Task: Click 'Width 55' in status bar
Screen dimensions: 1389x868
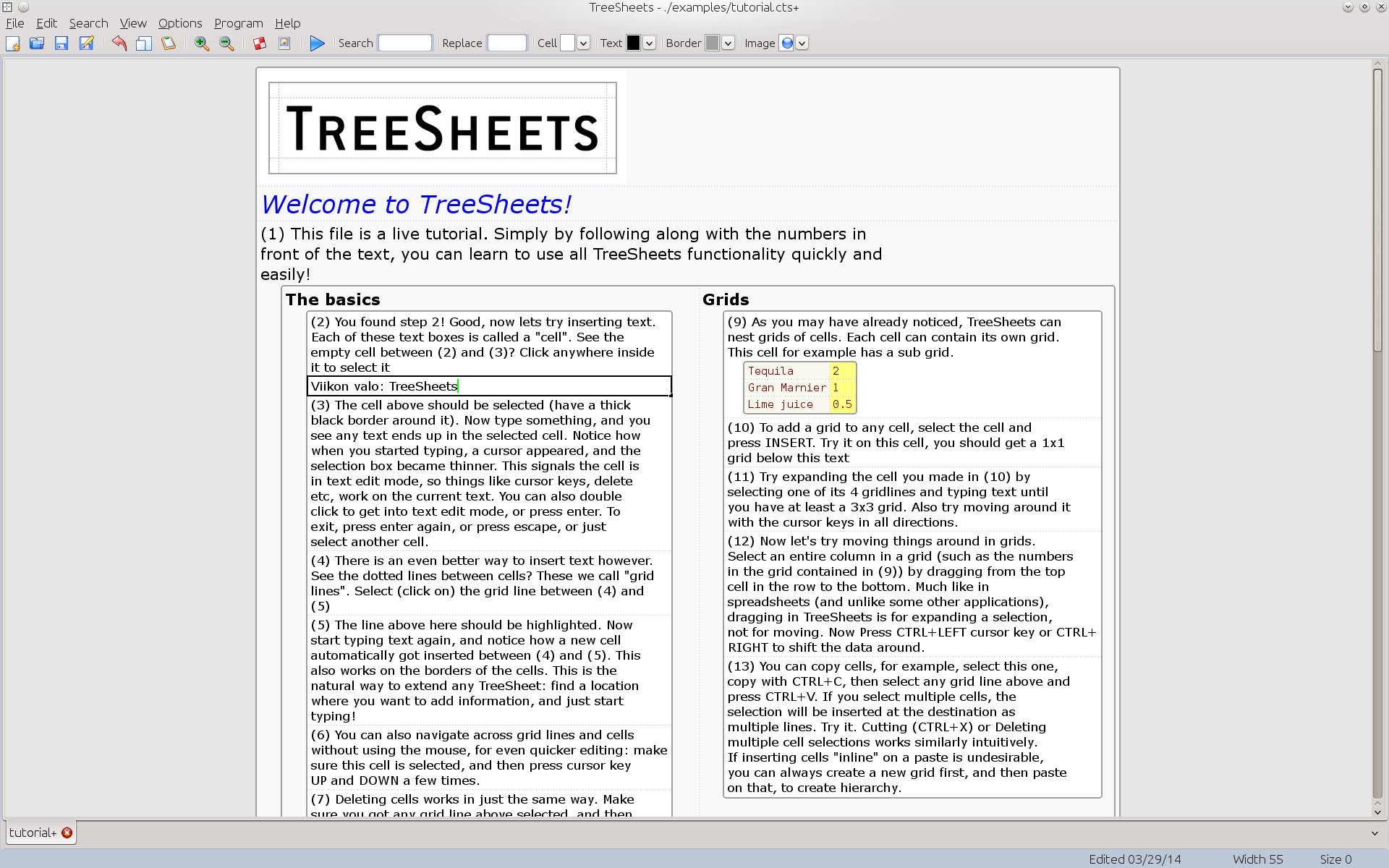Action: 1257,859
